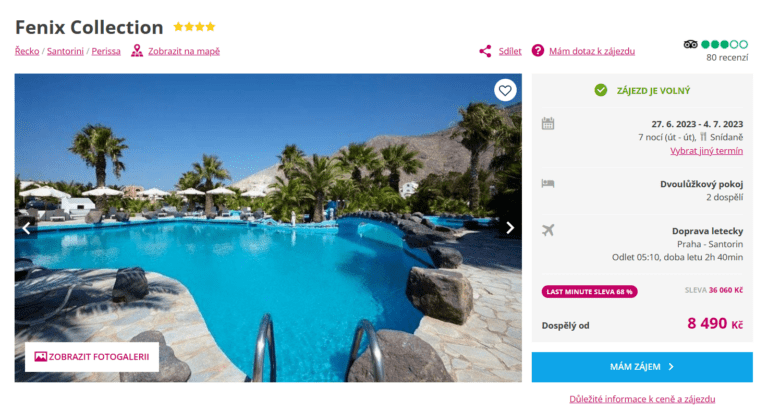This screenshot has width=768, height=410.
Task: Add hotel to favorites with heart icon
Action: click(505, 90)
